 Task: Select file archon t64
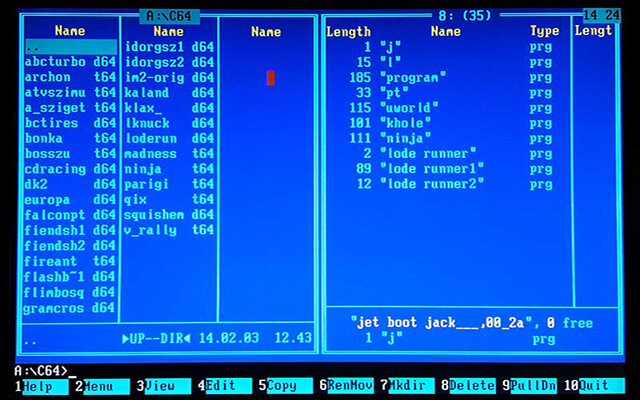click(x=70, y=77)
